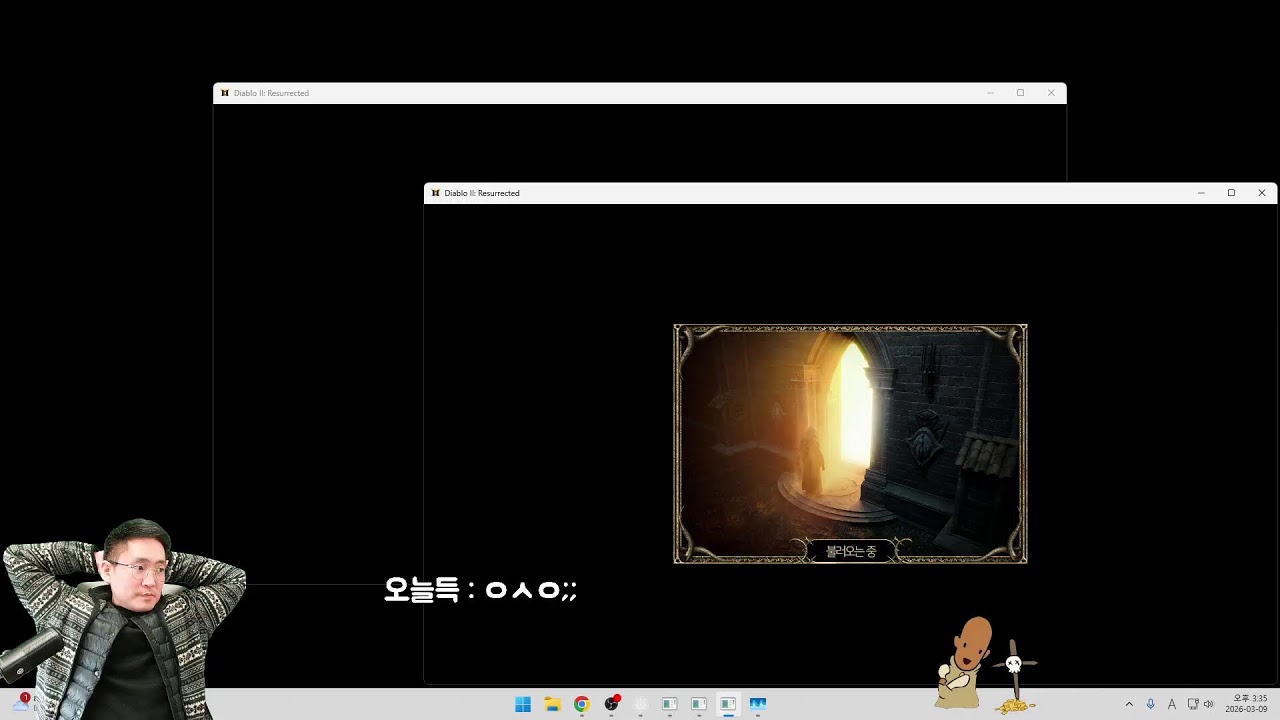Screen dimensions: 1280x720
Task: Launch Google Chrome from the taskbar
Action: click(x=581, y=704)
